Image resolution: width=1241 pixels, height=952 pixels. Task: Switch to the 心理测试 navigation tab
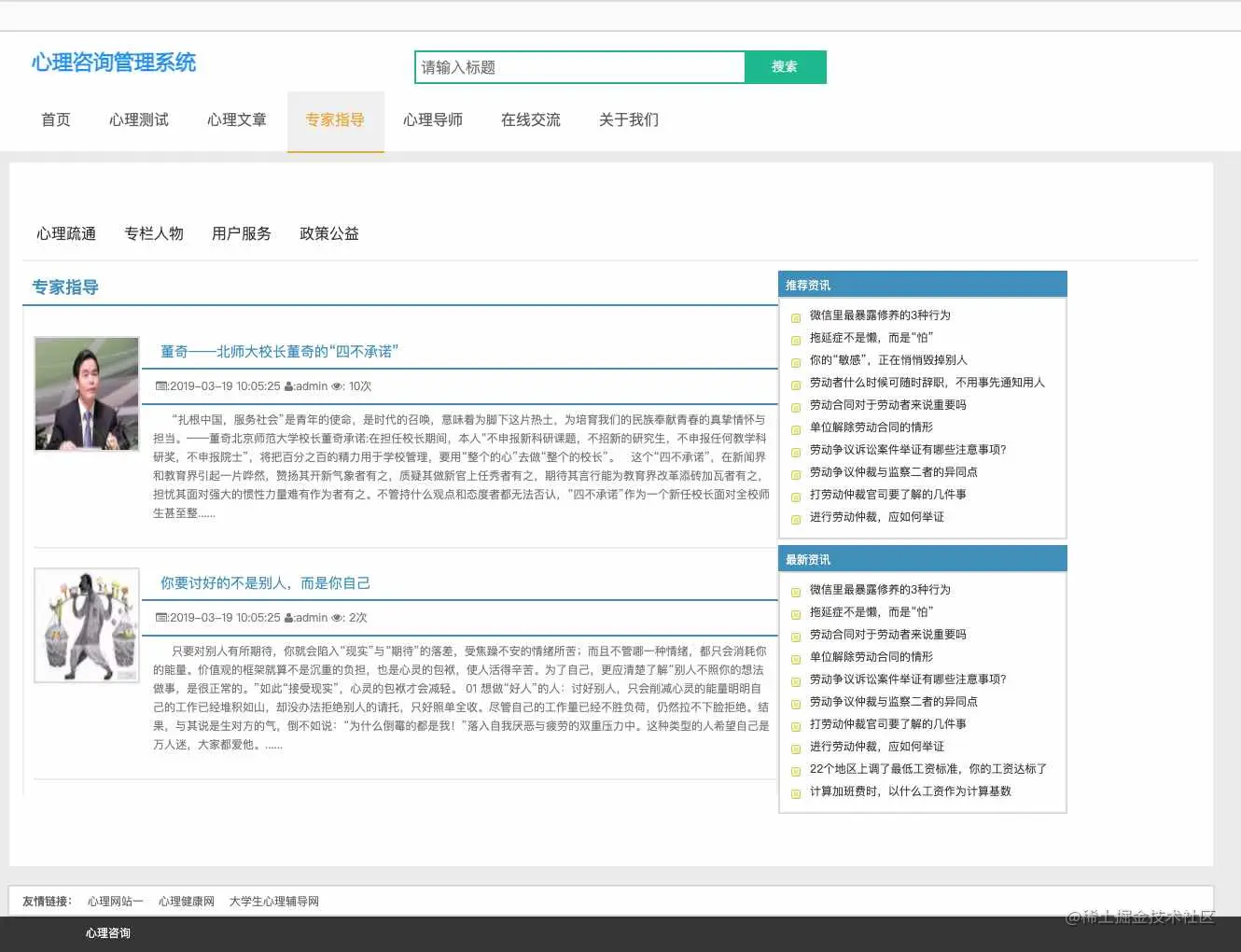point(138,119)
